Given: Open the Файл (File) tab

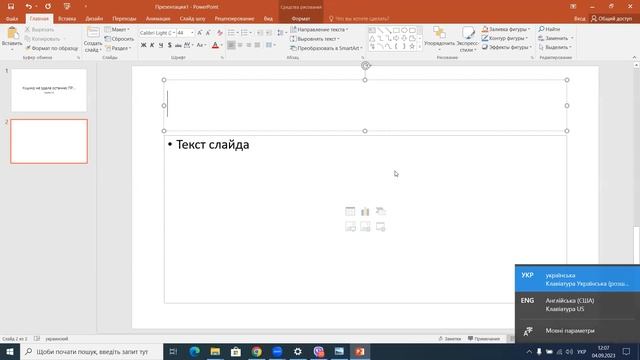Looking at the screenshot, I should point(12,18).
